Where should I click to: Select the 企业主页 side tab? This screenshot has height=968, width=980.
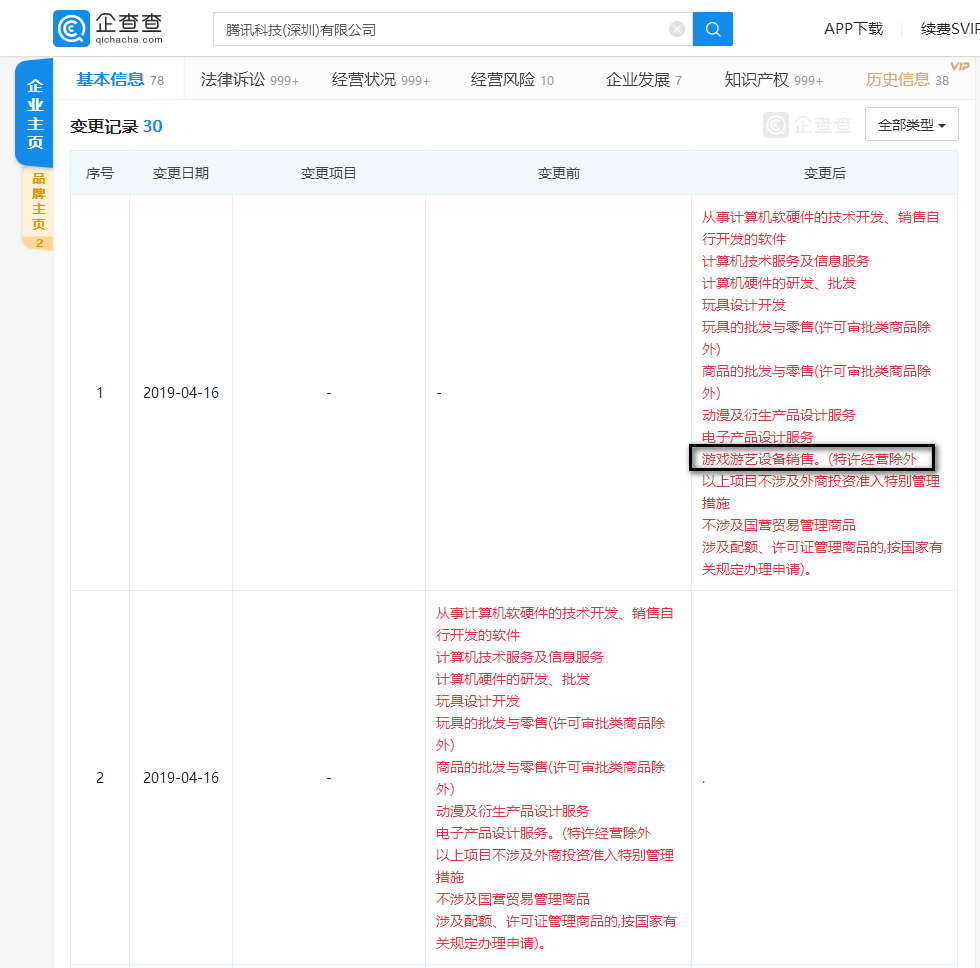34,114
